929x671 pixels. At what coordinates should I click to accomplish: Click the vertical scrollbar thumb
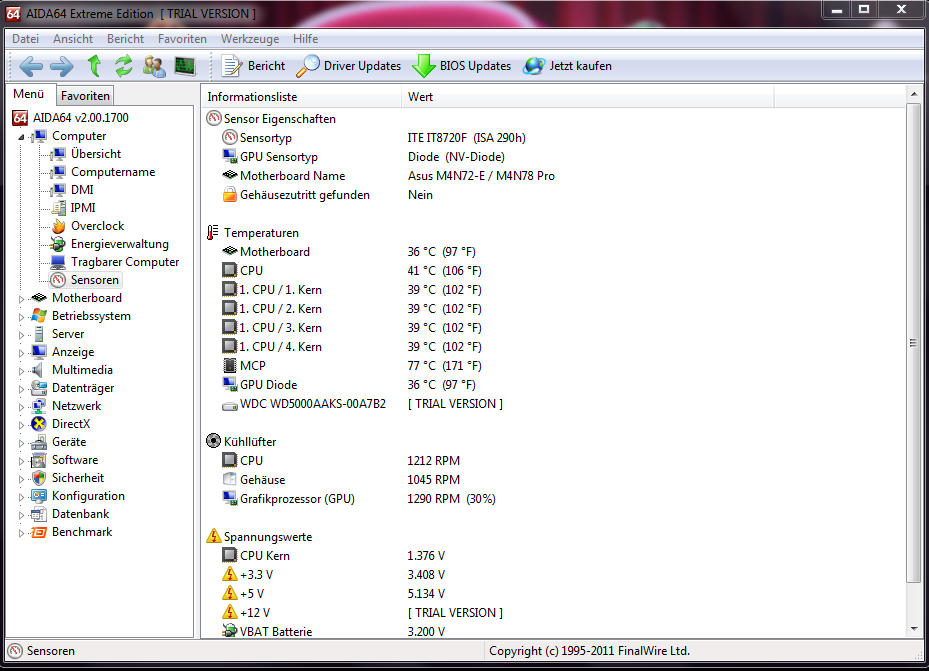coord(914,343)
